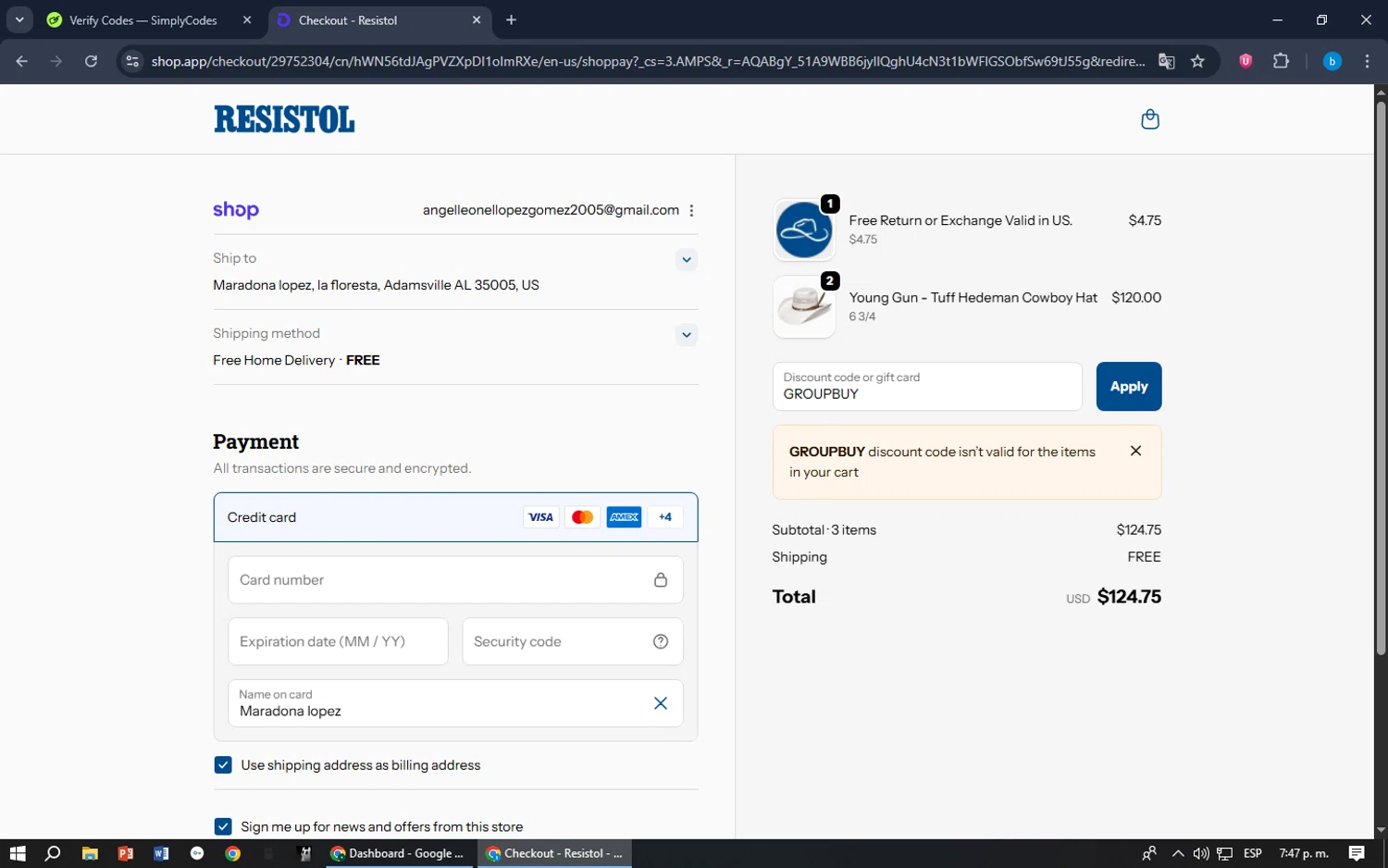Open the Free Return or Exchange product thumbnail

[804, 229]
